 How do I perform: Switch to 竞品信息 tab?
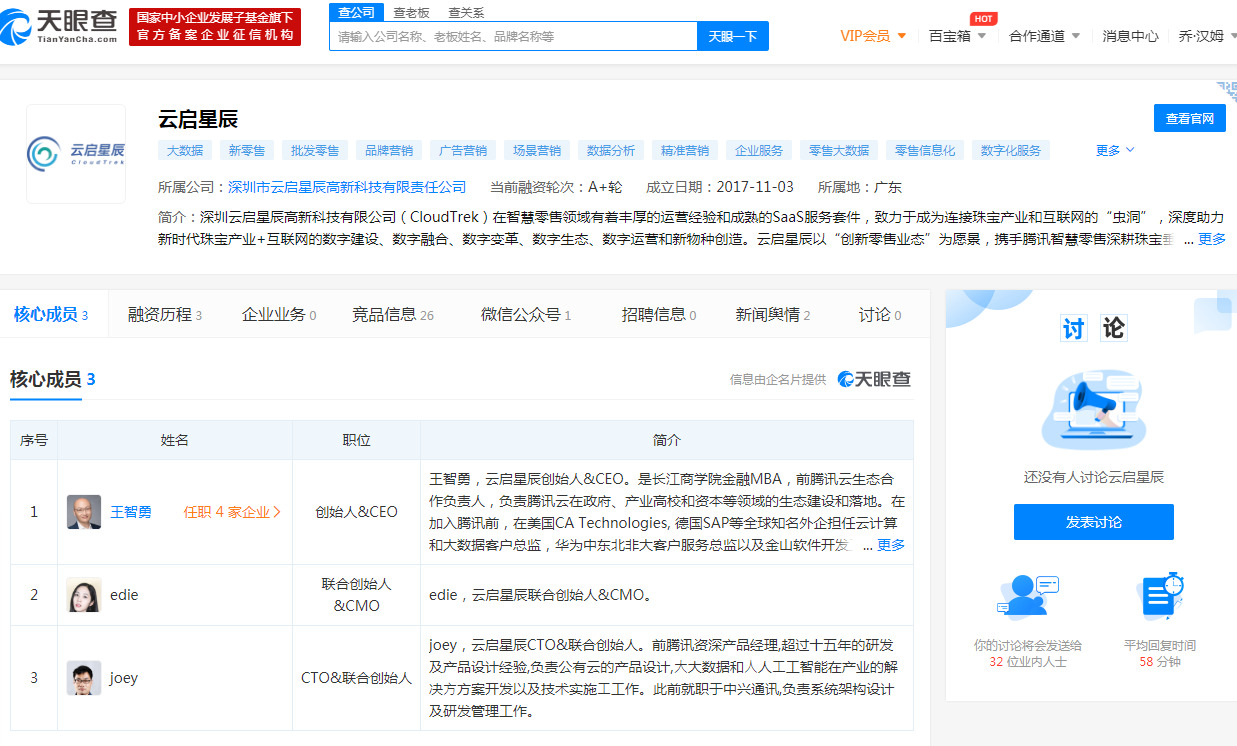click(393, 314)
